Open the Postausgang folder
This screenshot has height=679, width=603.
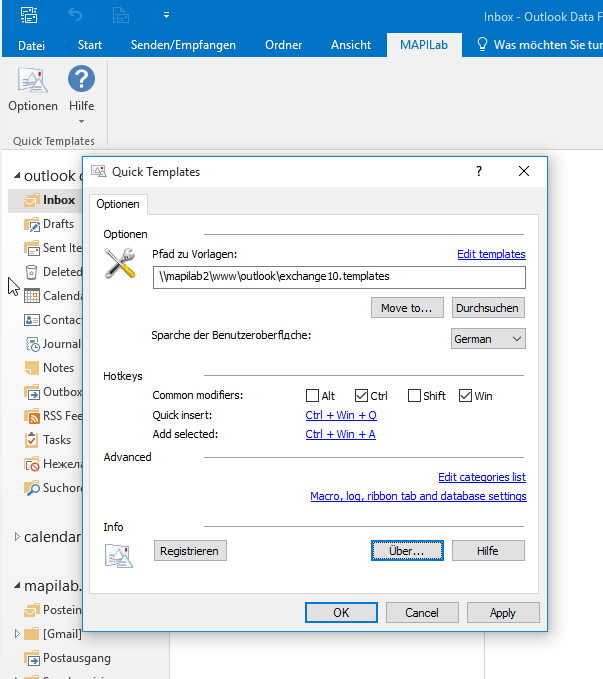68,658
